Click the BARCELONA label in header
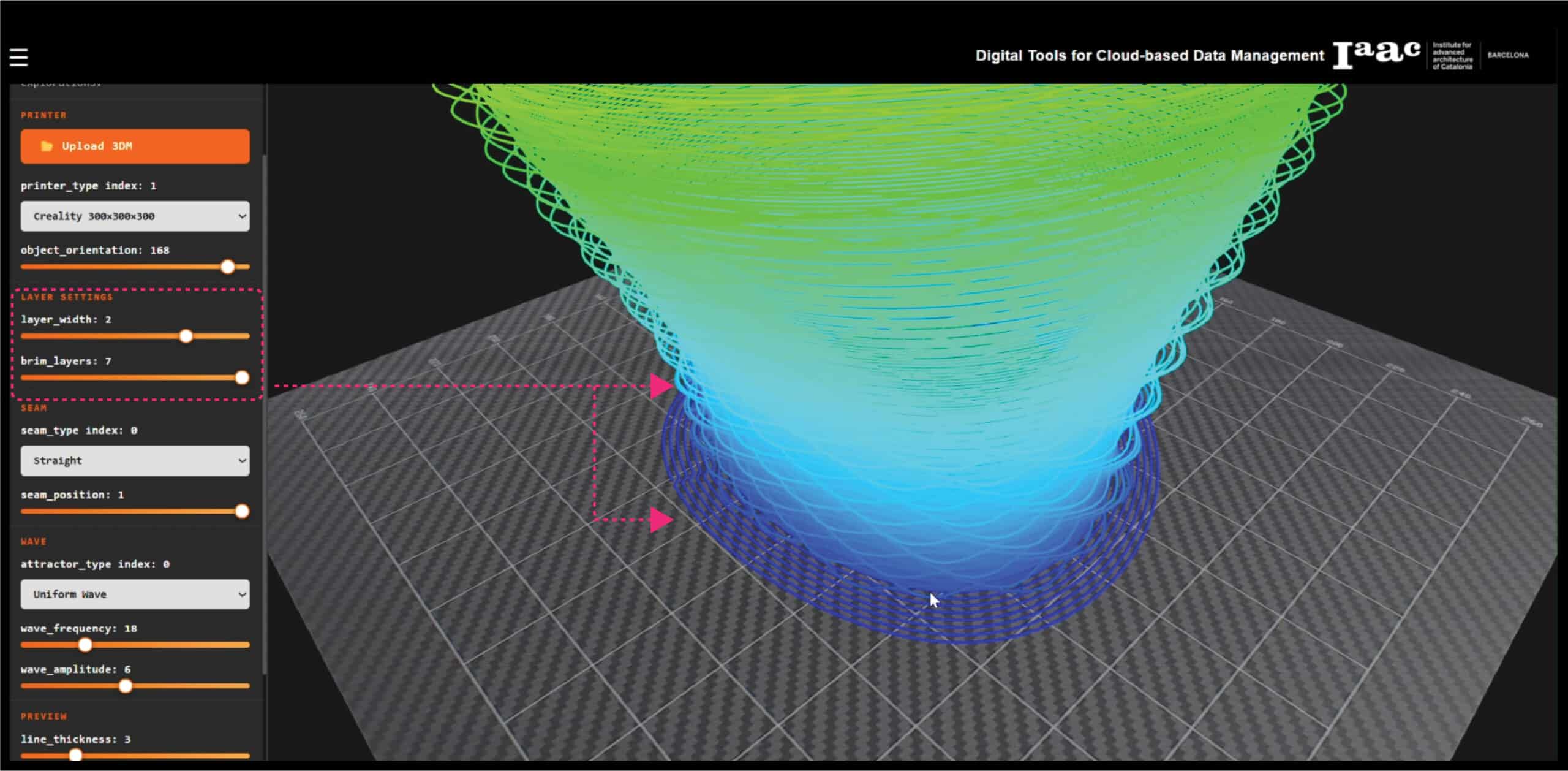1568x771 pixels. click(x=1507, y=55)
